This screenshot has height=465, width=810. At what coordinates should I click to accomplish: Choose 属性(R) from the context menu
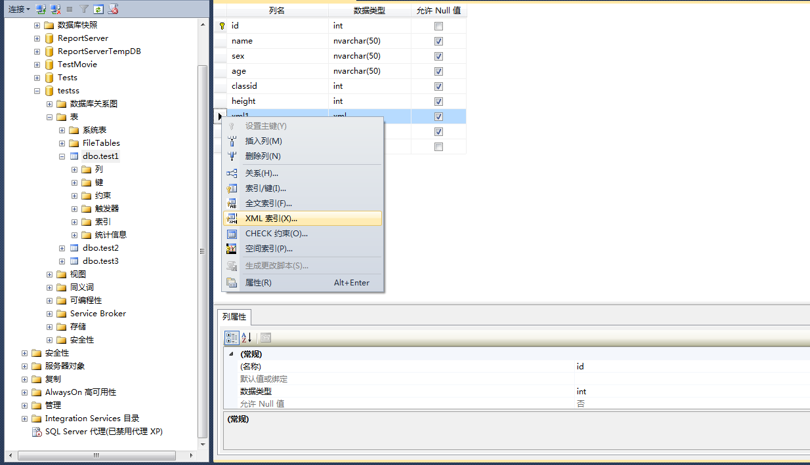303,283
